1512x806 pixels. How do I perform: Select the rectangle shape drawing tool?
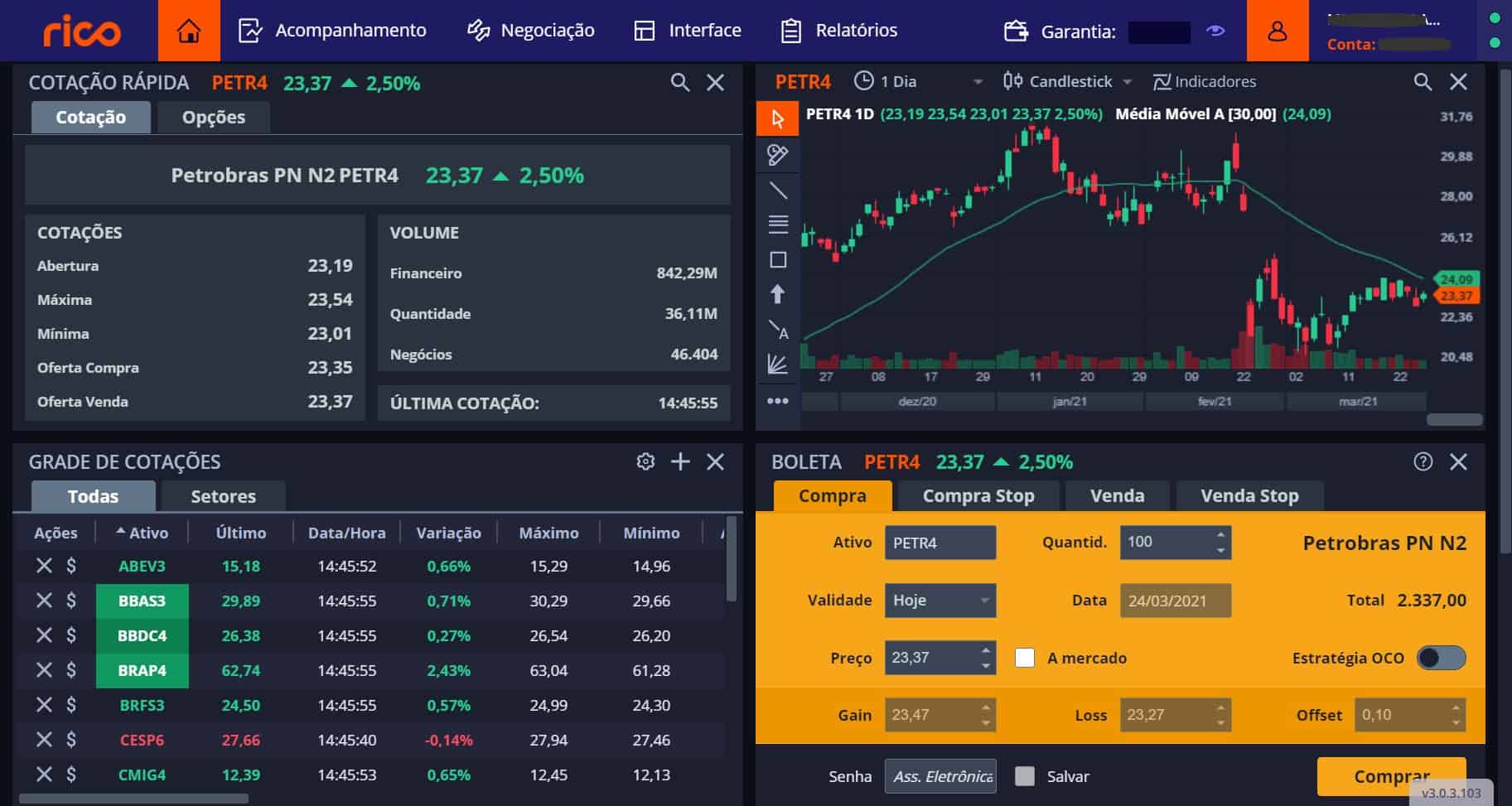tap(778, 260)
